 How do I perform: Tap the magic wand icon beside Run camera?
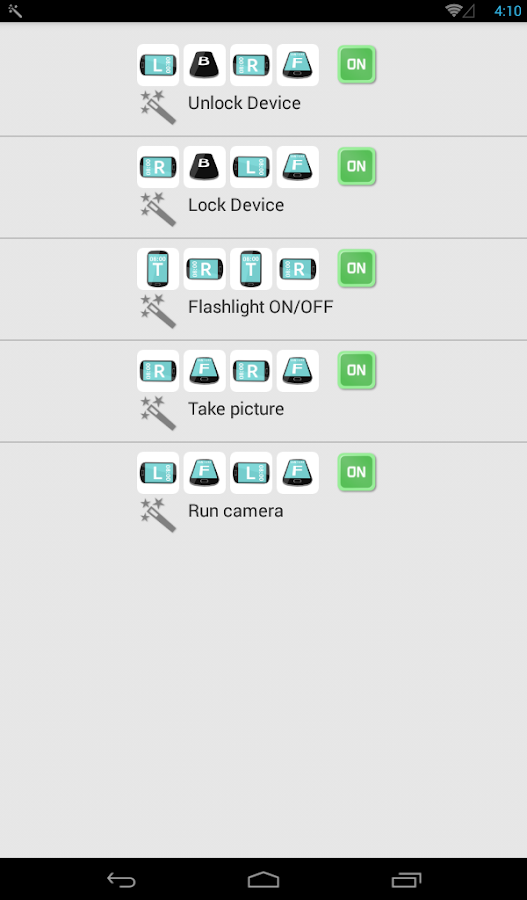(158, 515)
